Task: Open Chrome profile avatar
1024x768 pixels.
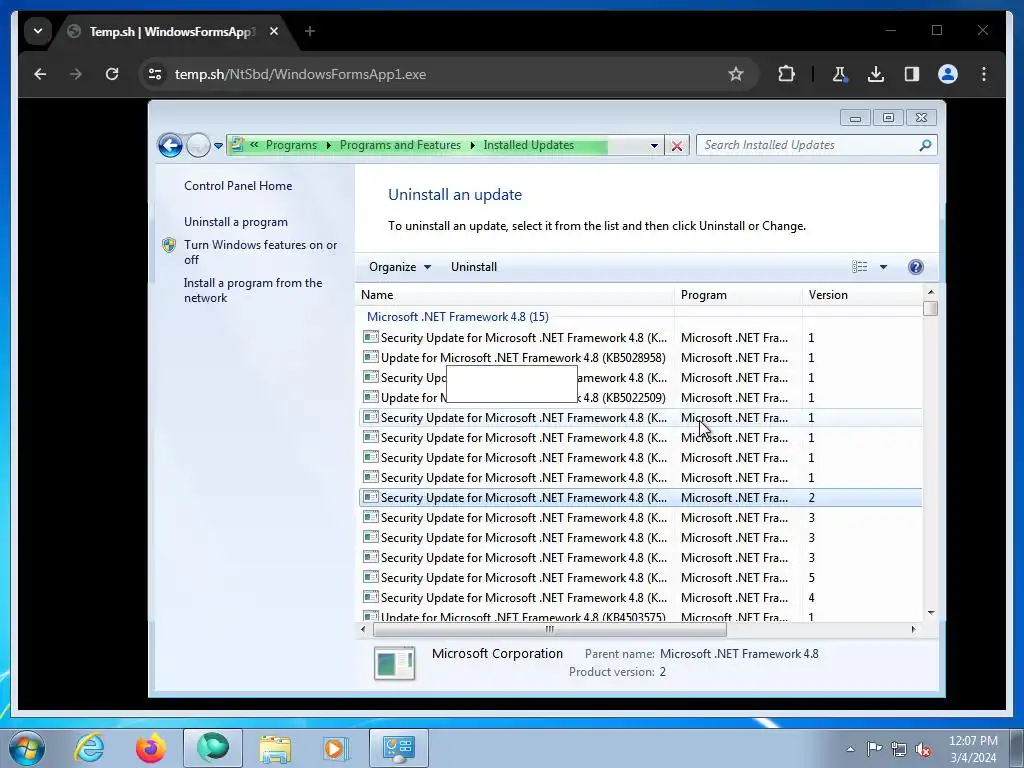Action: coord(948,74)
